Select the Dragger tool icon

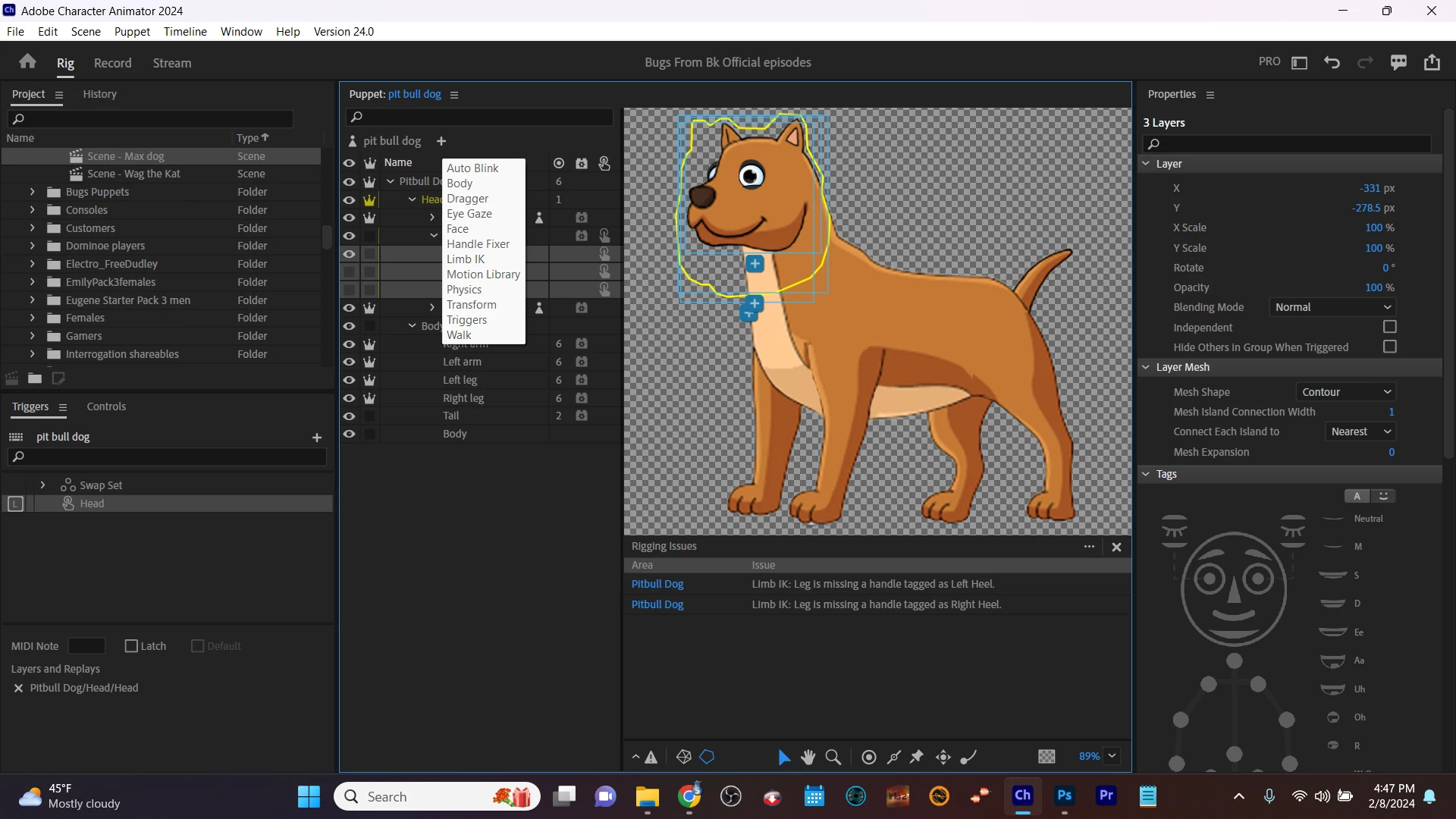click(x=943, y=757)
